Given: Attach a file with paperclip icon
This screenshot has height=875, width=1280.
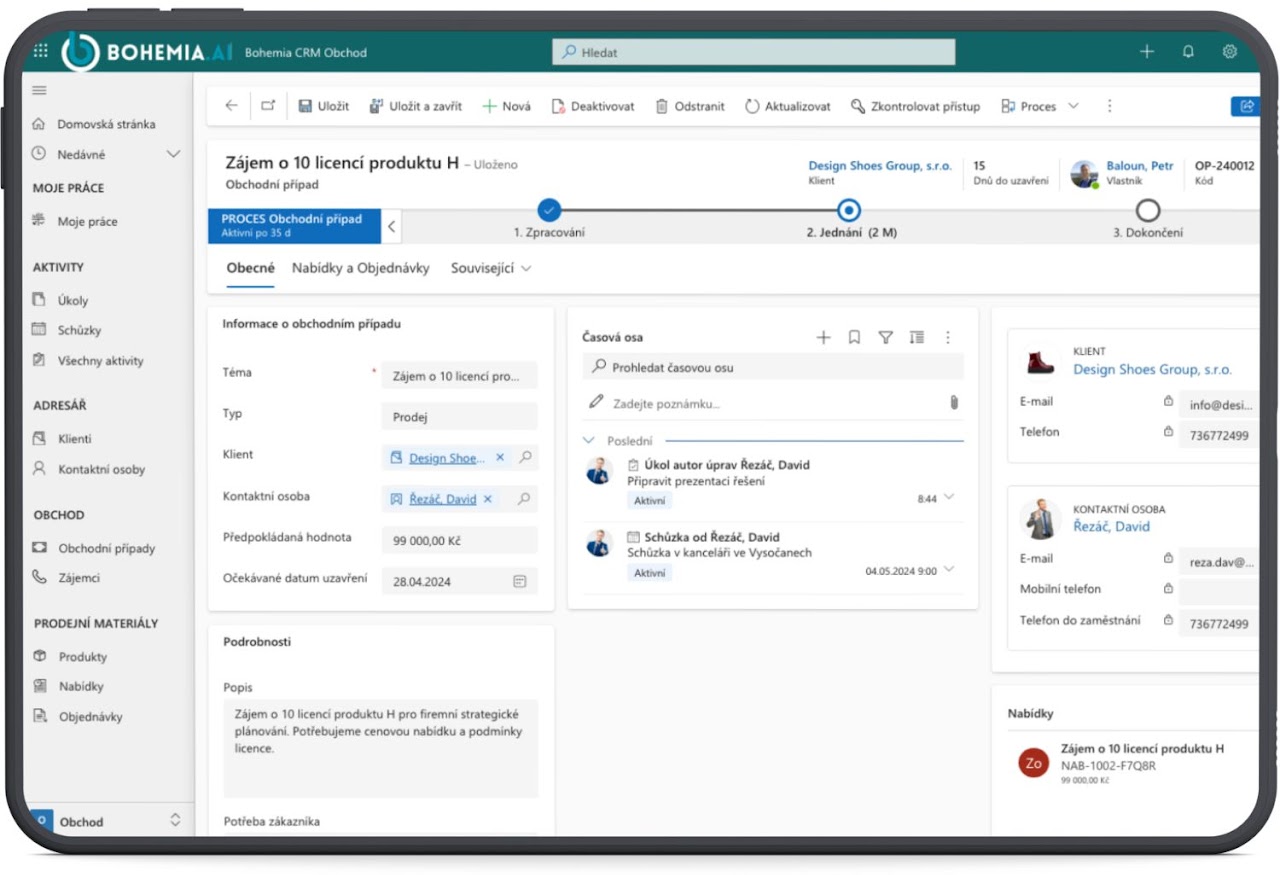Looking at the screenshot, I should tap(954, 403).
